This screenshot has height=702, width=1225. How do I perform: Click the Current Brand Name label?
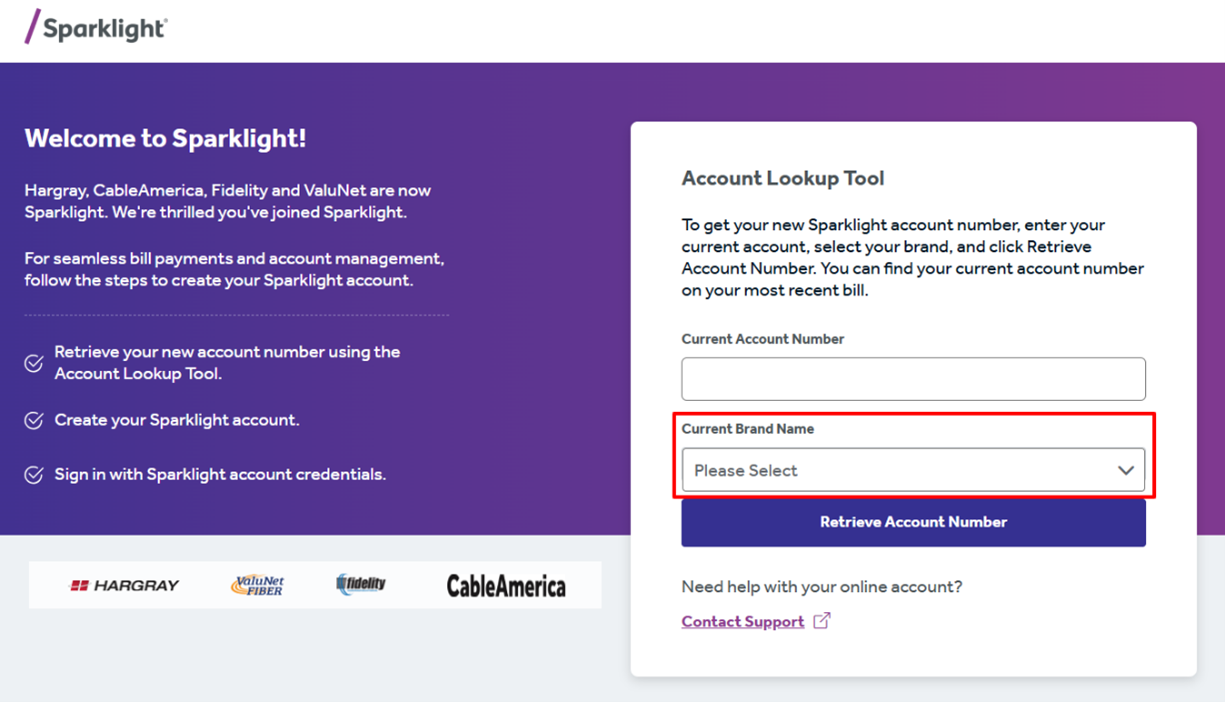[747, 429]
